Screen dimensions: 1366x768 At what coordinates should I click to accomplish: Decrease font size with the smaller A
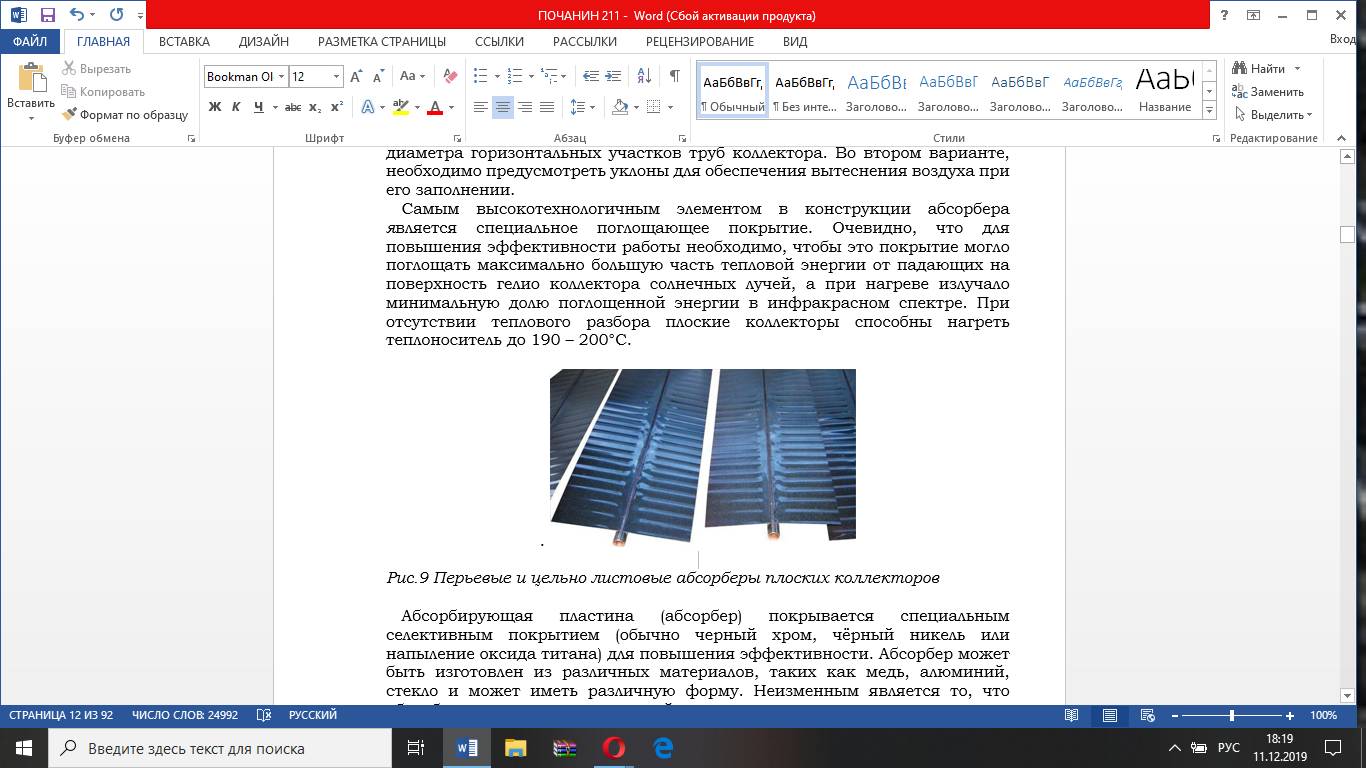378,76
